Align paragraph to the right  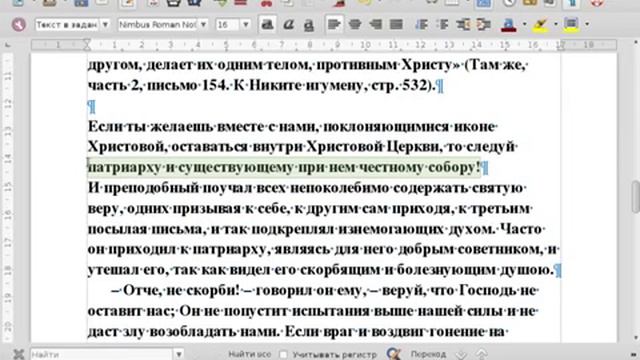[375, 24]
